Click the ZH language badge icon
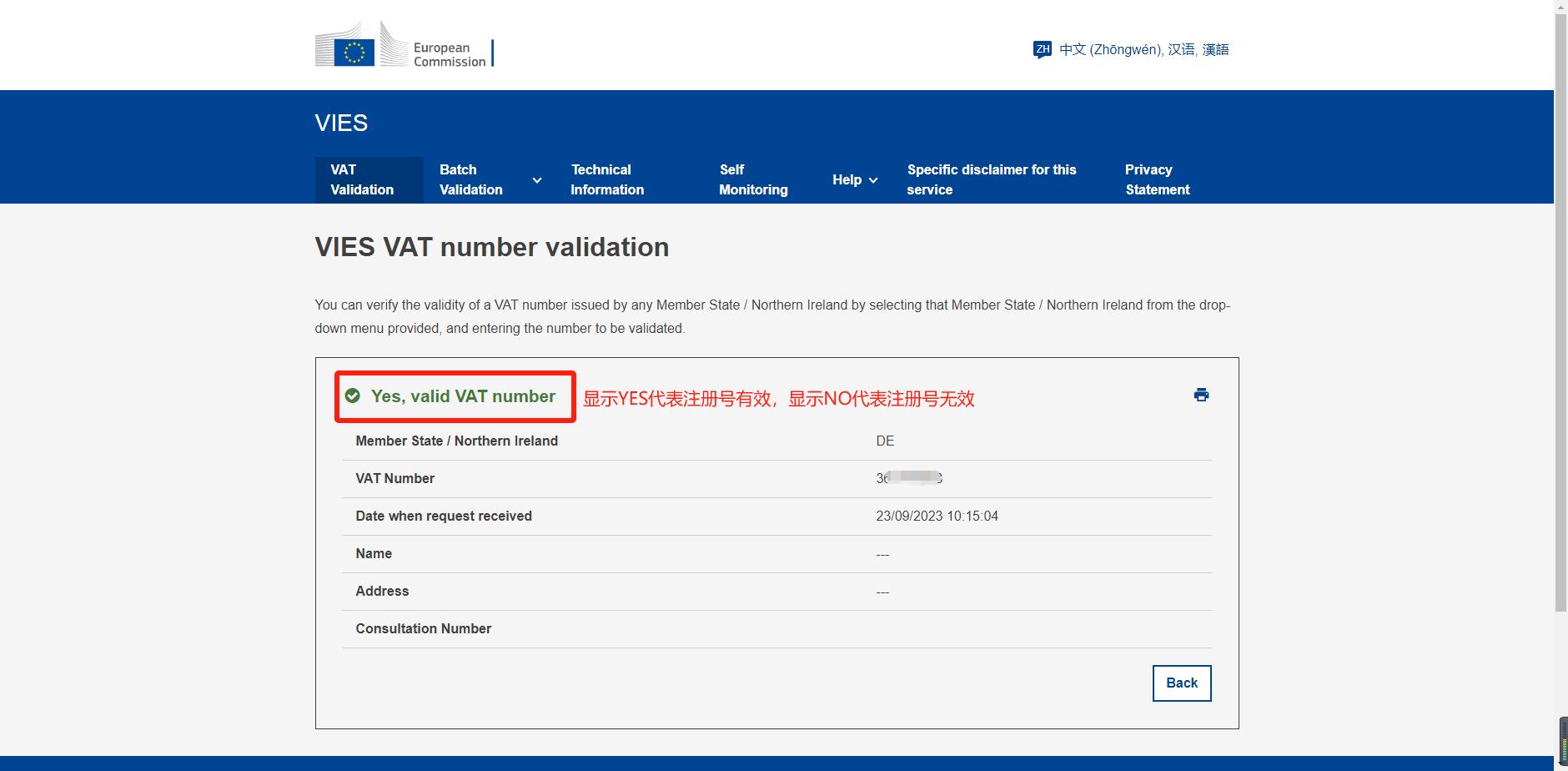Viewport: 1568px width, 771px height. click(x=1042, y=49)
